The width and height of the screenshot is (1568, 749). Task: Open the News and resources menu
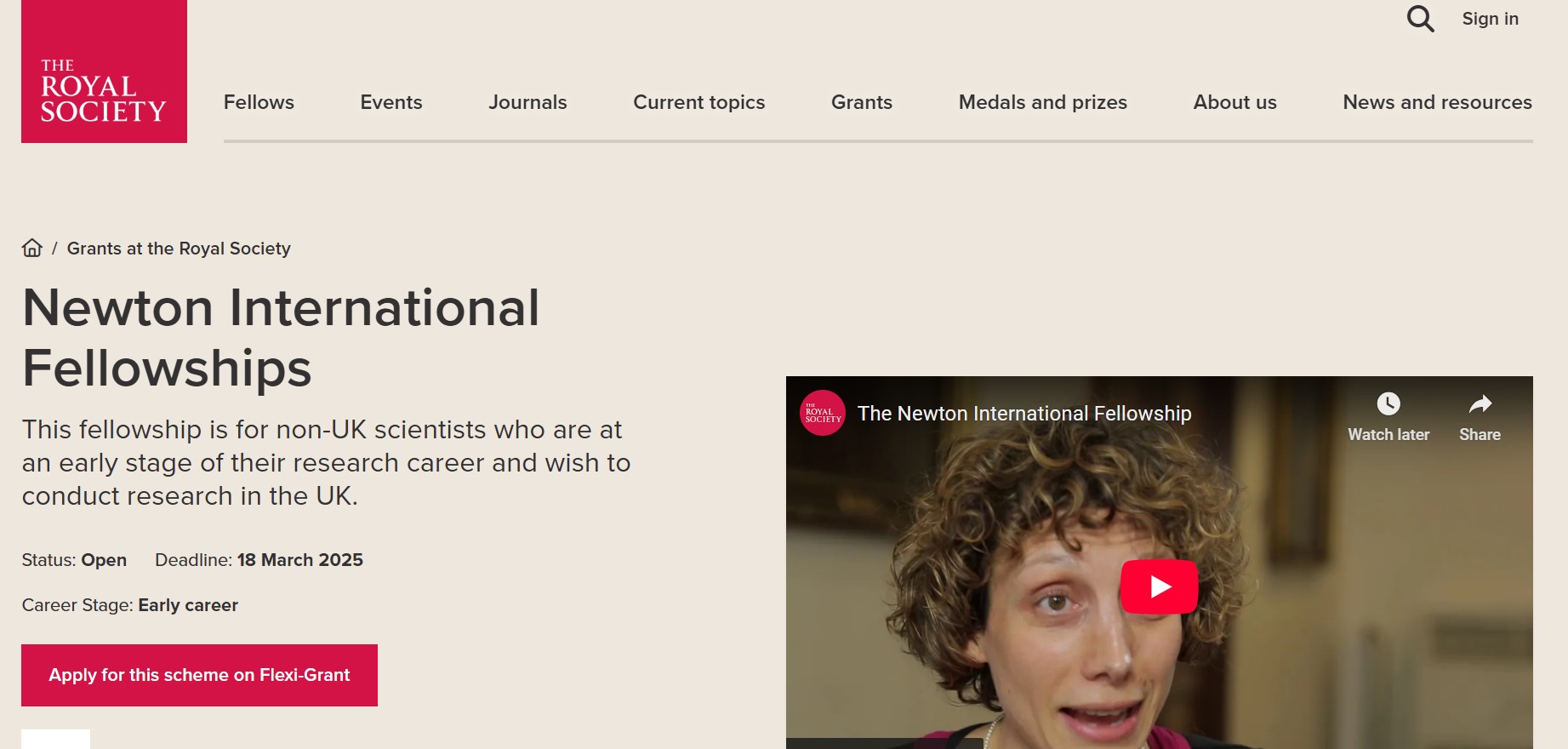tap(1438, 102)
